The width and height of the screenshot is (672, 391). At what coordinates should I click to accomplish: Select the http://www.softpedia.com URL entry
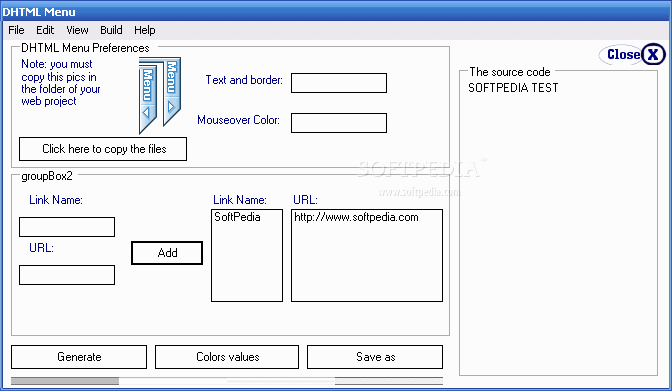(x=356, y=217)
